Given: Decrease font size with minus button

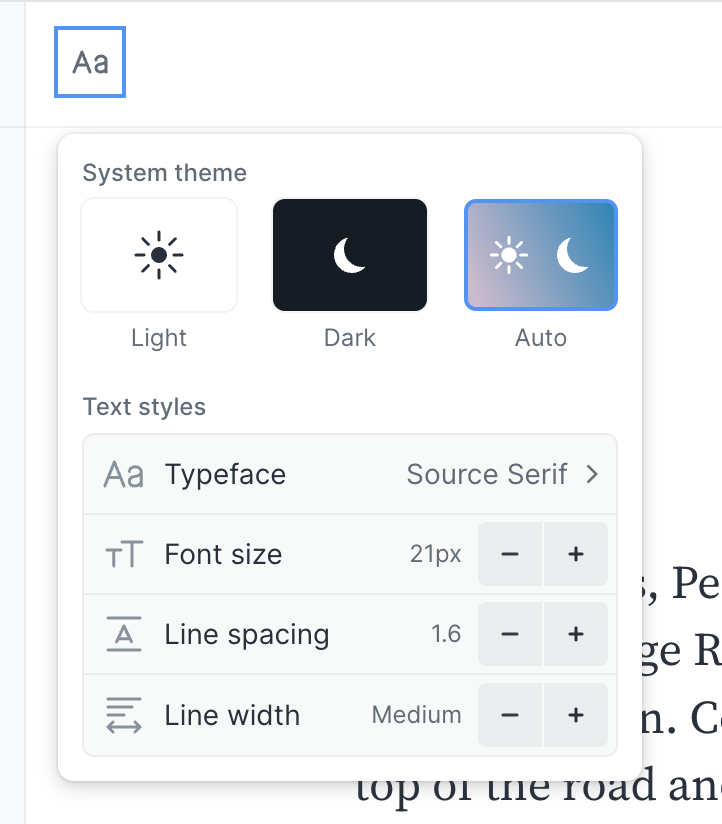Looking at the screenshot, I should (510, 554).
